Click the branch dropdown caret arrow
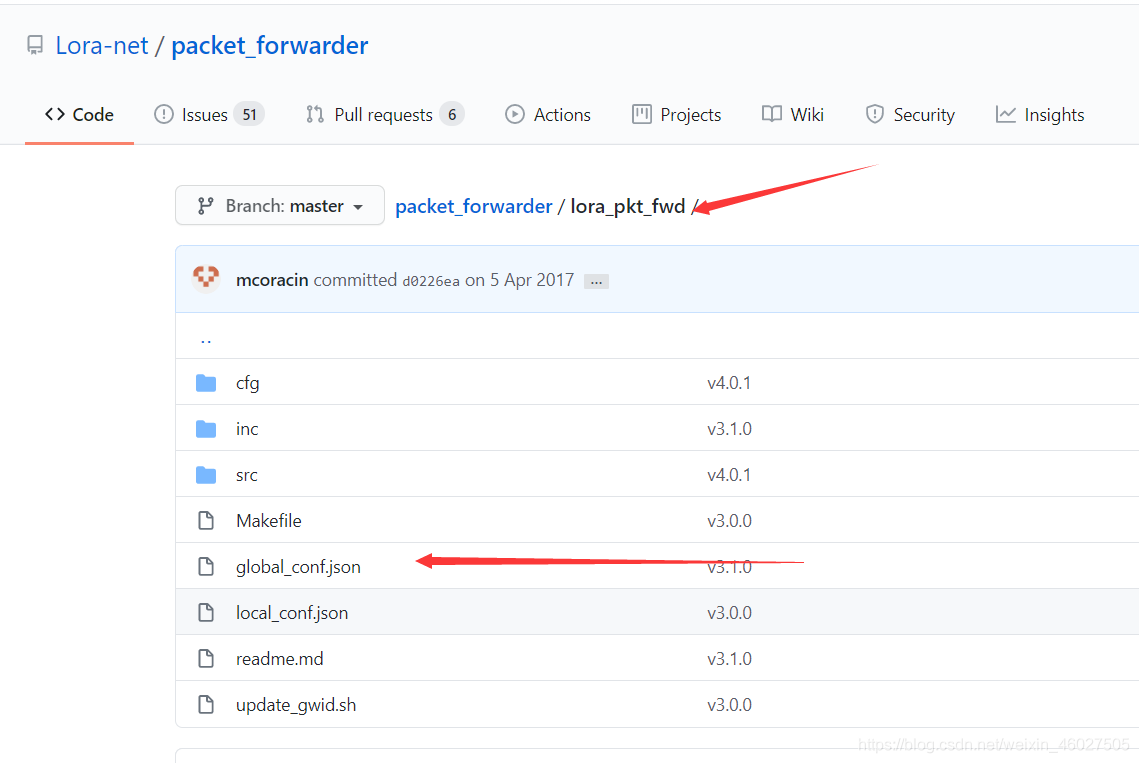 [358, 208]
